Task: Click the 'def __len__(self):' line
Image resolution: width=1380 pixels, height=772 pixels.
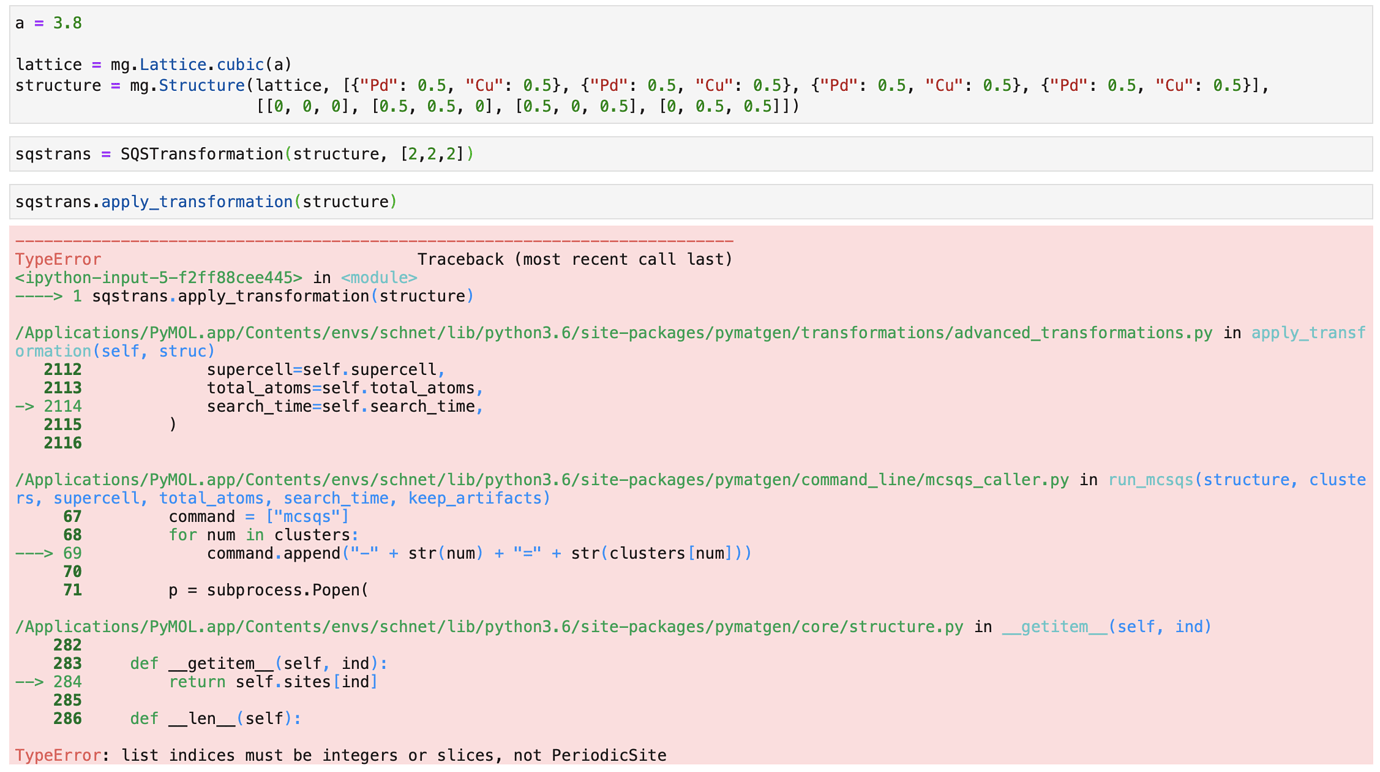Action: 215,719
